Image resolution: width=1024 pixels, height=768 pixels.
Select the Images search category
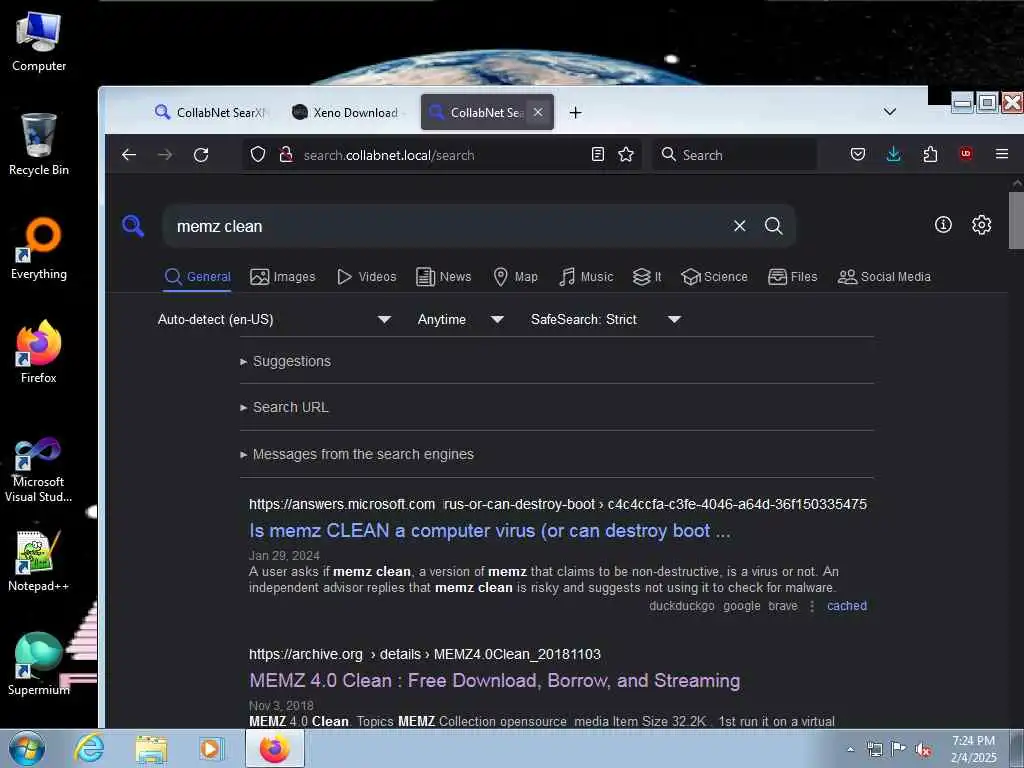coord(283,277)
